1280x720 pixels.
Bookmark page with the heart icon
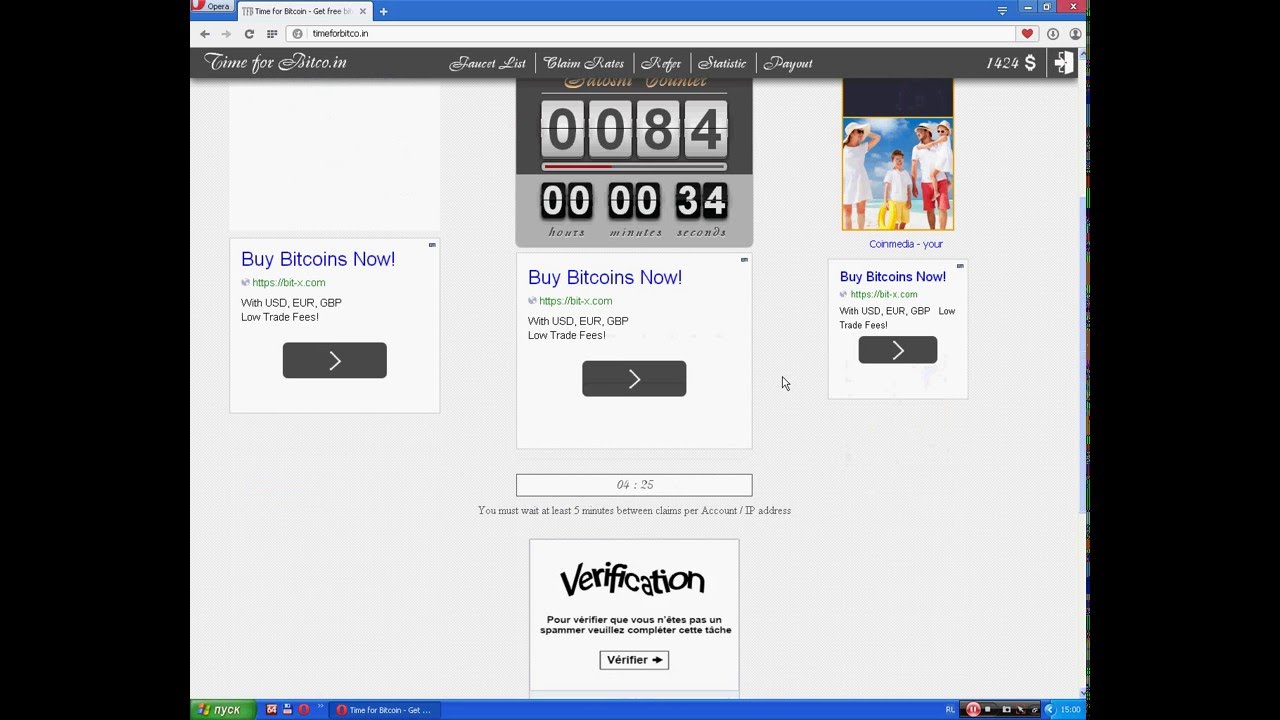click(x=1027, y=33)
